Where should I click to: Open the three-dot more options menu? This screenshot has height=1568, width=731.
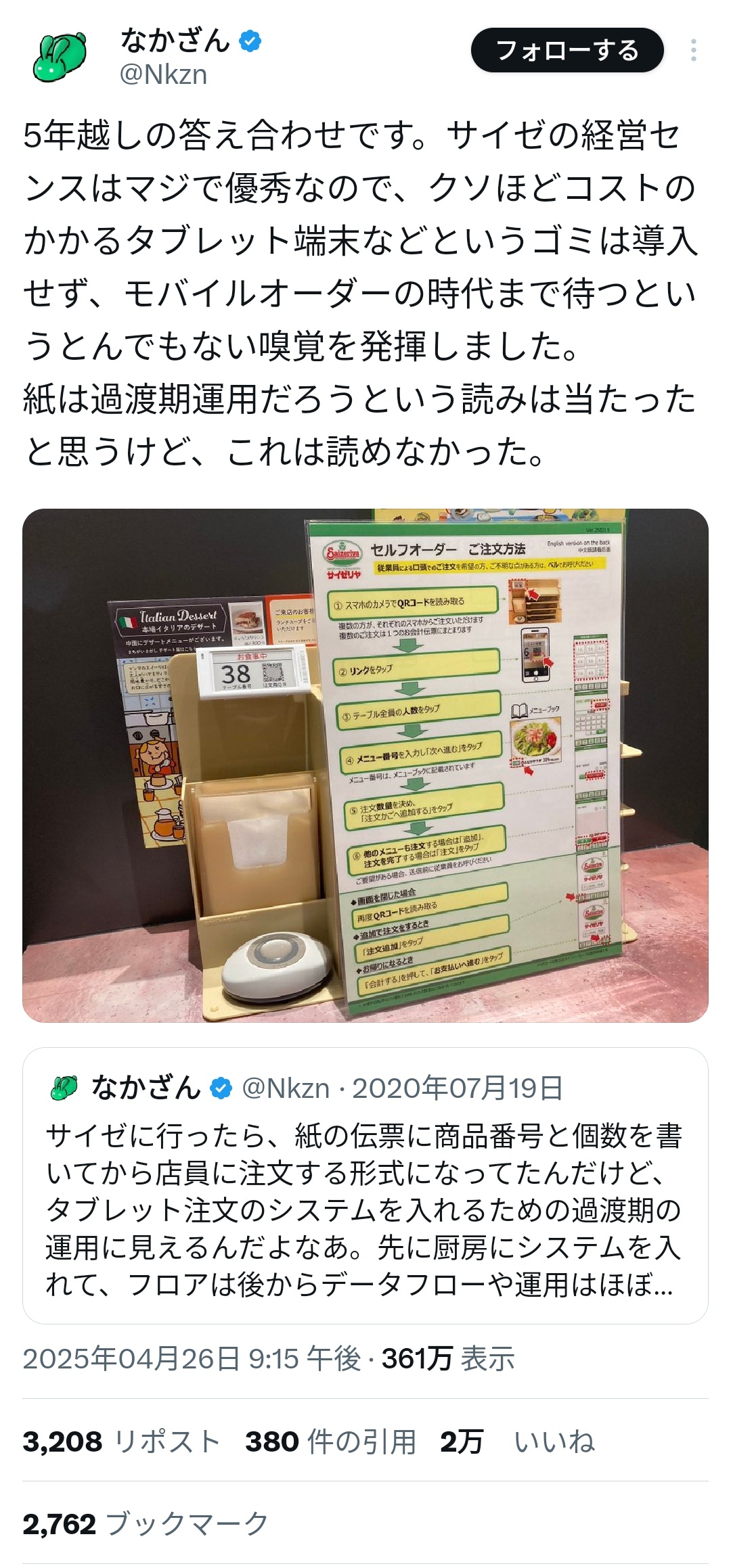(x=694, y=51)
